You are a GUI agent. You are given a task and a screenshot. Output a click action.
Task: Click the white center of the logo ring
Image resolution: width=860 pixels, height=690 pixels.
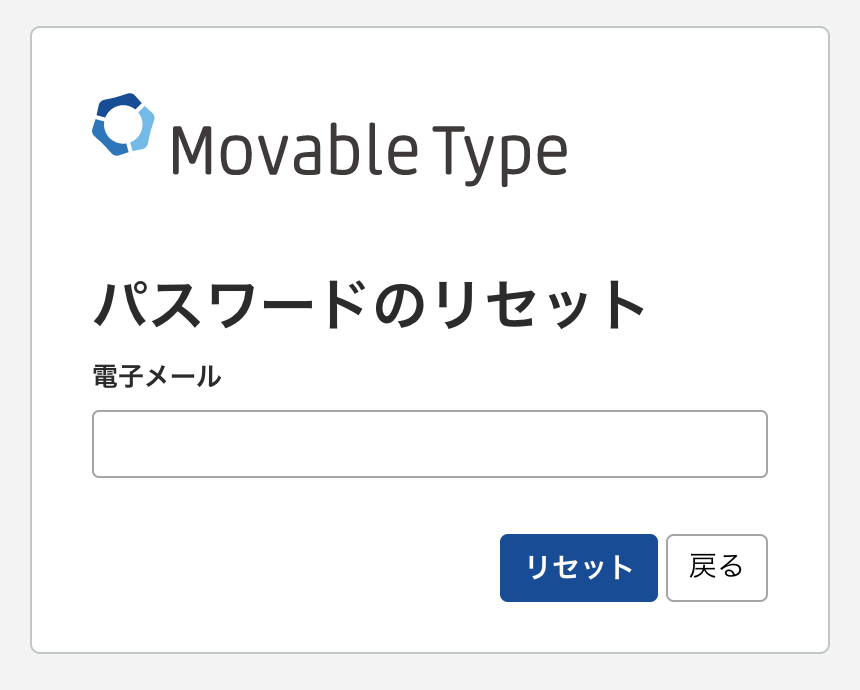[123, 124]
